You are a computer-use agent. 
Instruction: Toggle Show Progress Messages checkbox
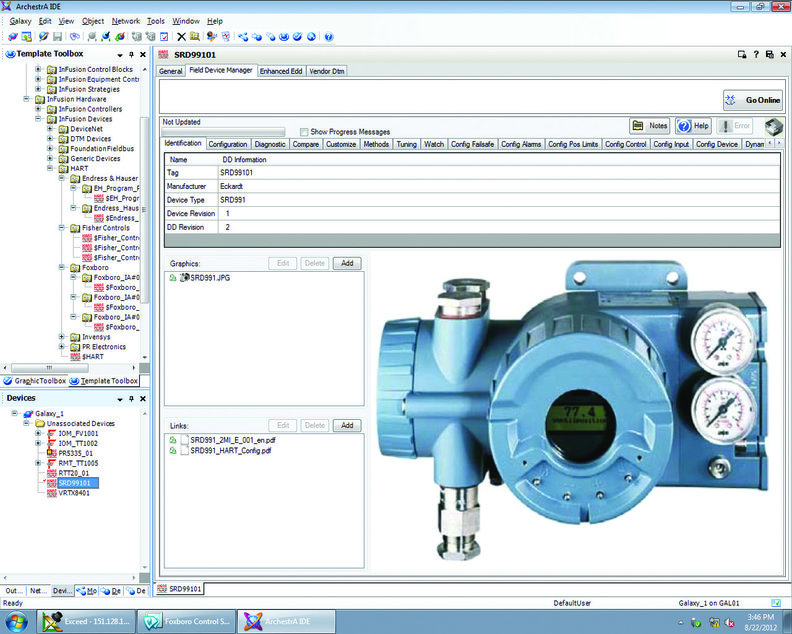point(304,132)
